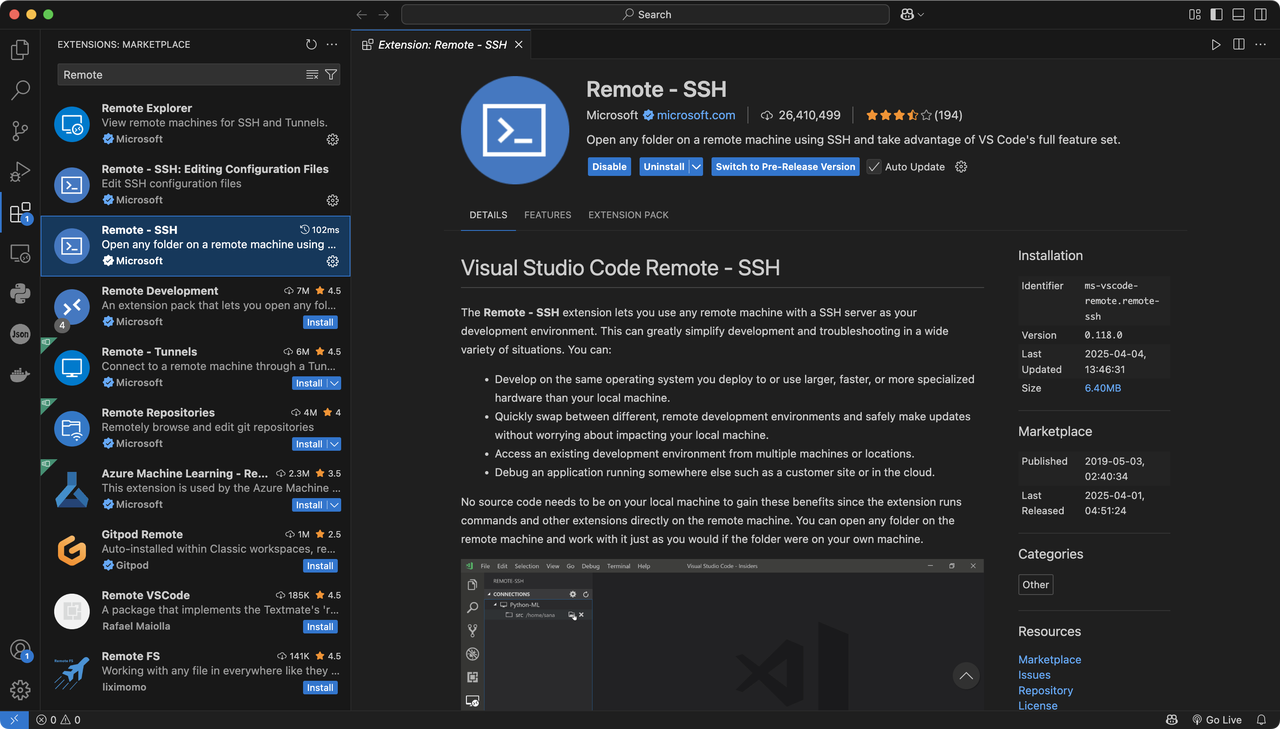Image resolution: width=1280 pixels, height=729 pixels.
Task: Open the Accounts menu icon
Action: 20,650
